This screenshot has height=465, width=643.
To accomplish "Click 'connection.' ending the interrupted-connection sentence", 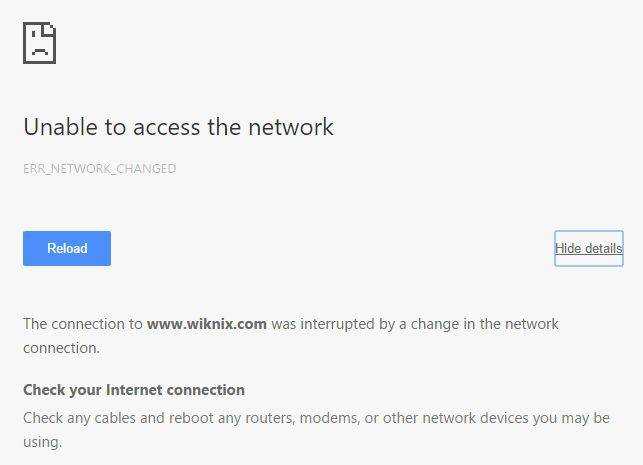I will [62, 348].
